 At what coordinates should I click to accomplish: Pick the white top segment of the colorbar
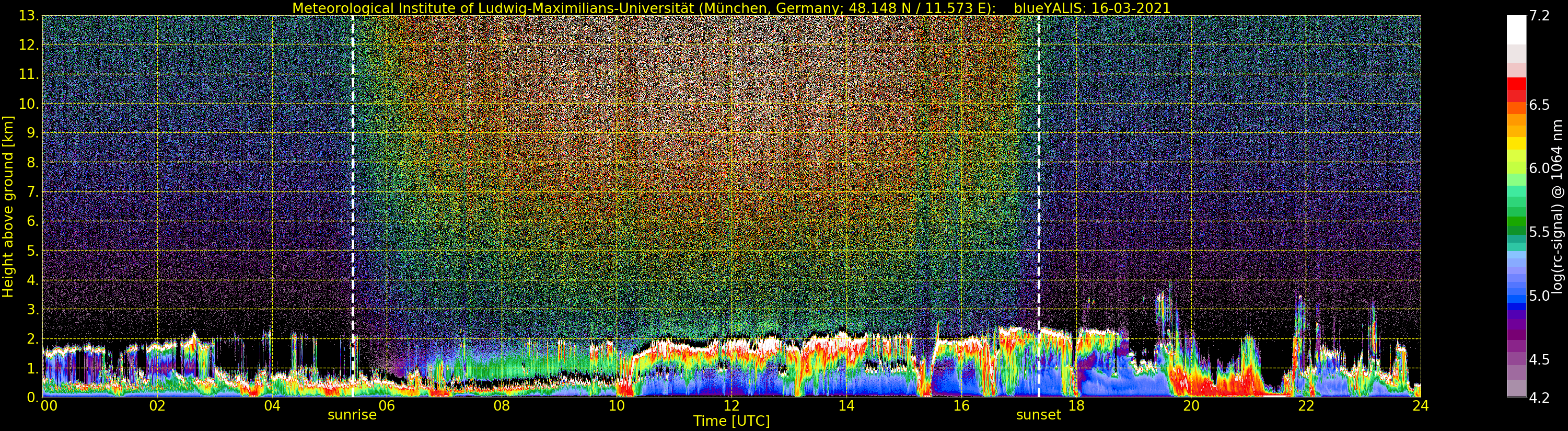click(x=1516, y=29)
